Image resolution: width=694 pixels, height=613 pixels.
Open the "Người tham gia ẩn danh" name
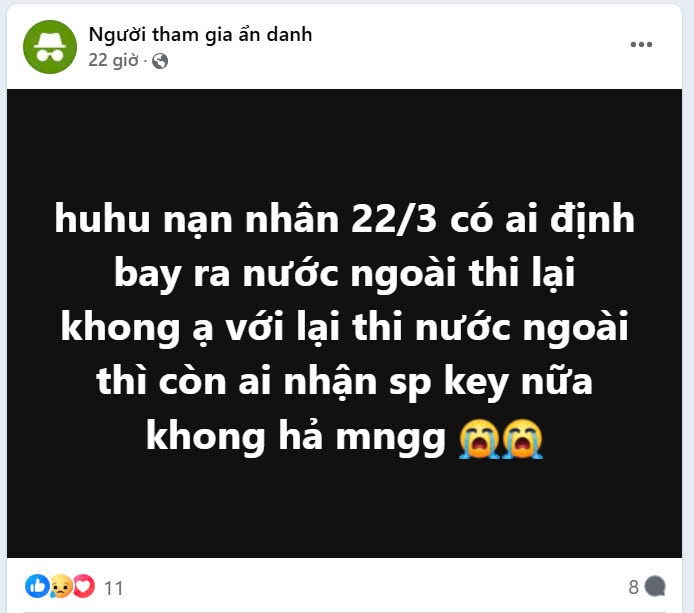[x=200, y=35]
